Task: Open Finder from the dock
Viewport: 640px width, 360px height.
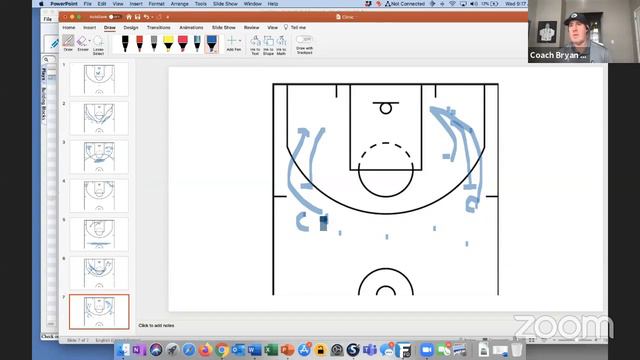Action: click(x=123, y=350)
